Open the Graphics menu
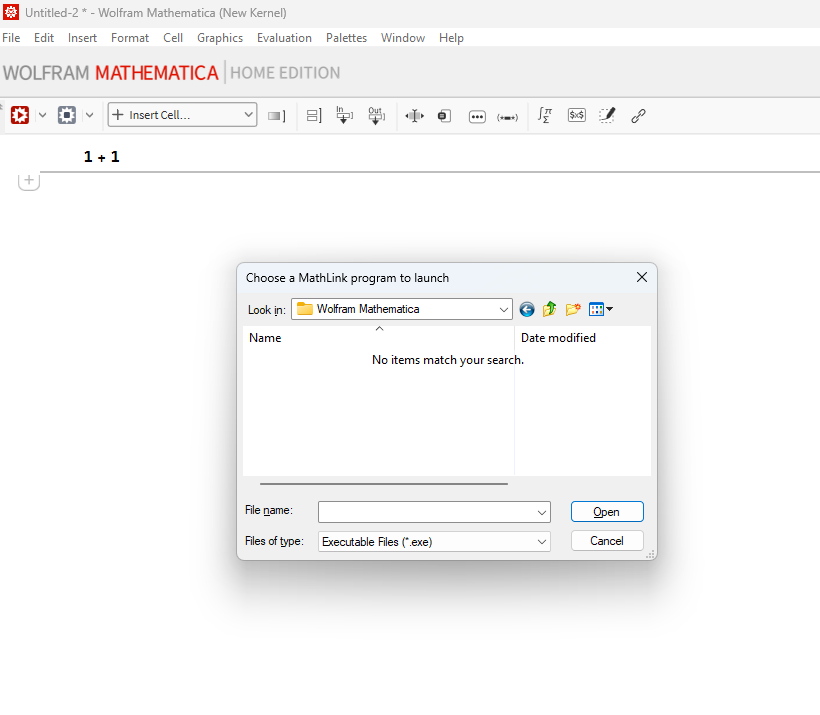The width and height of the screenshot is (820, 715). (x=220, y=38)
